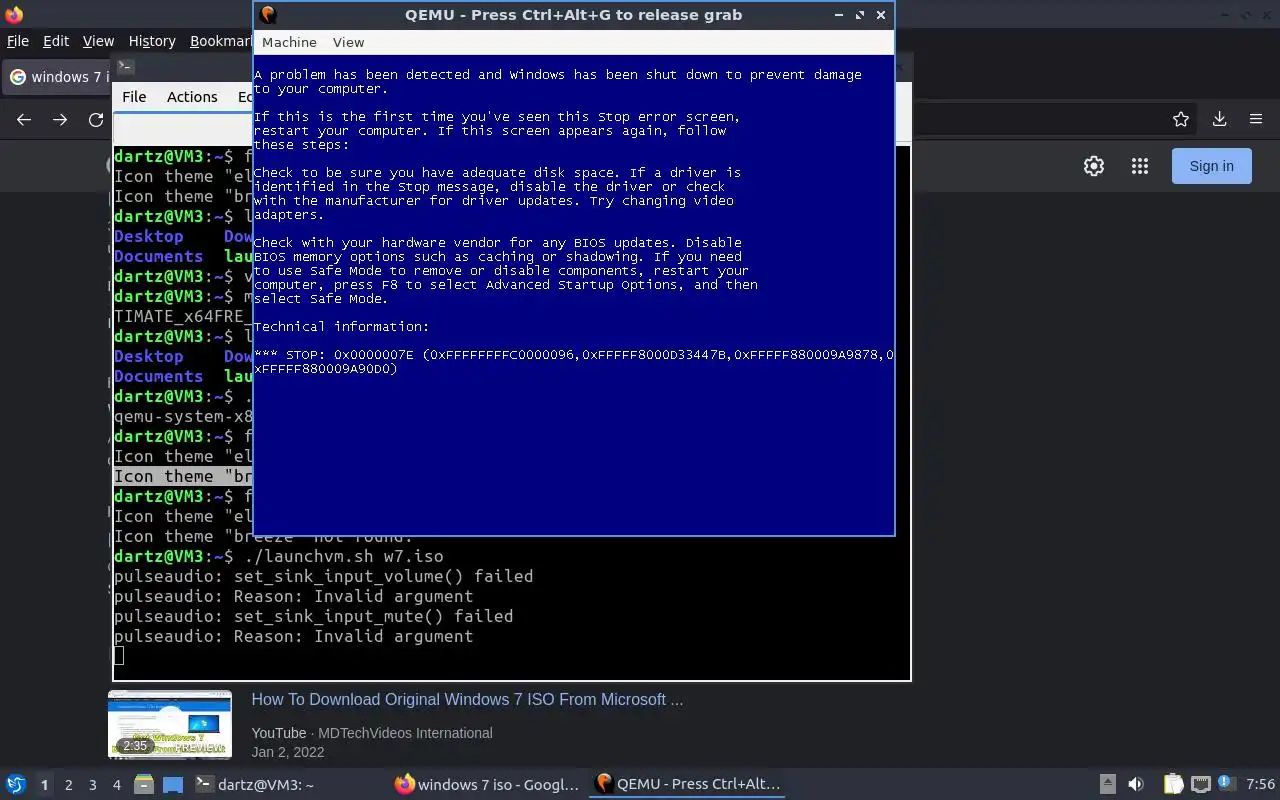Open the Machine menu in QEMU
The image size is (1280, 800).
tap(289, 42)
